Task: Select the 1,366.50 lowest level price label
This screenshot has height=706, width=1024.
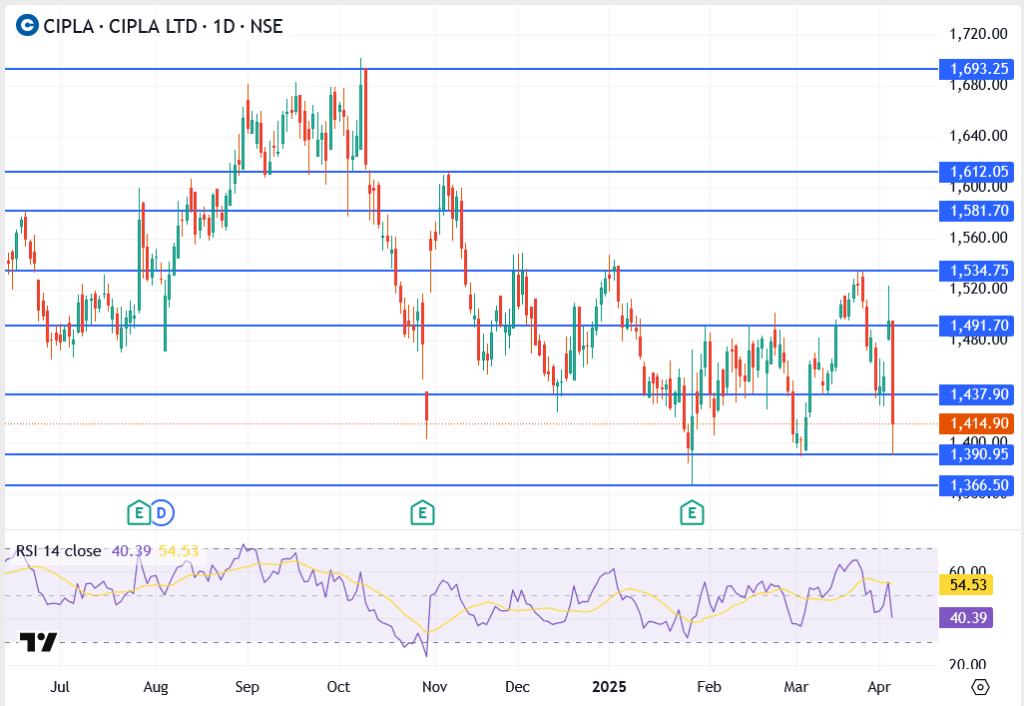Action: click(977, 485)
